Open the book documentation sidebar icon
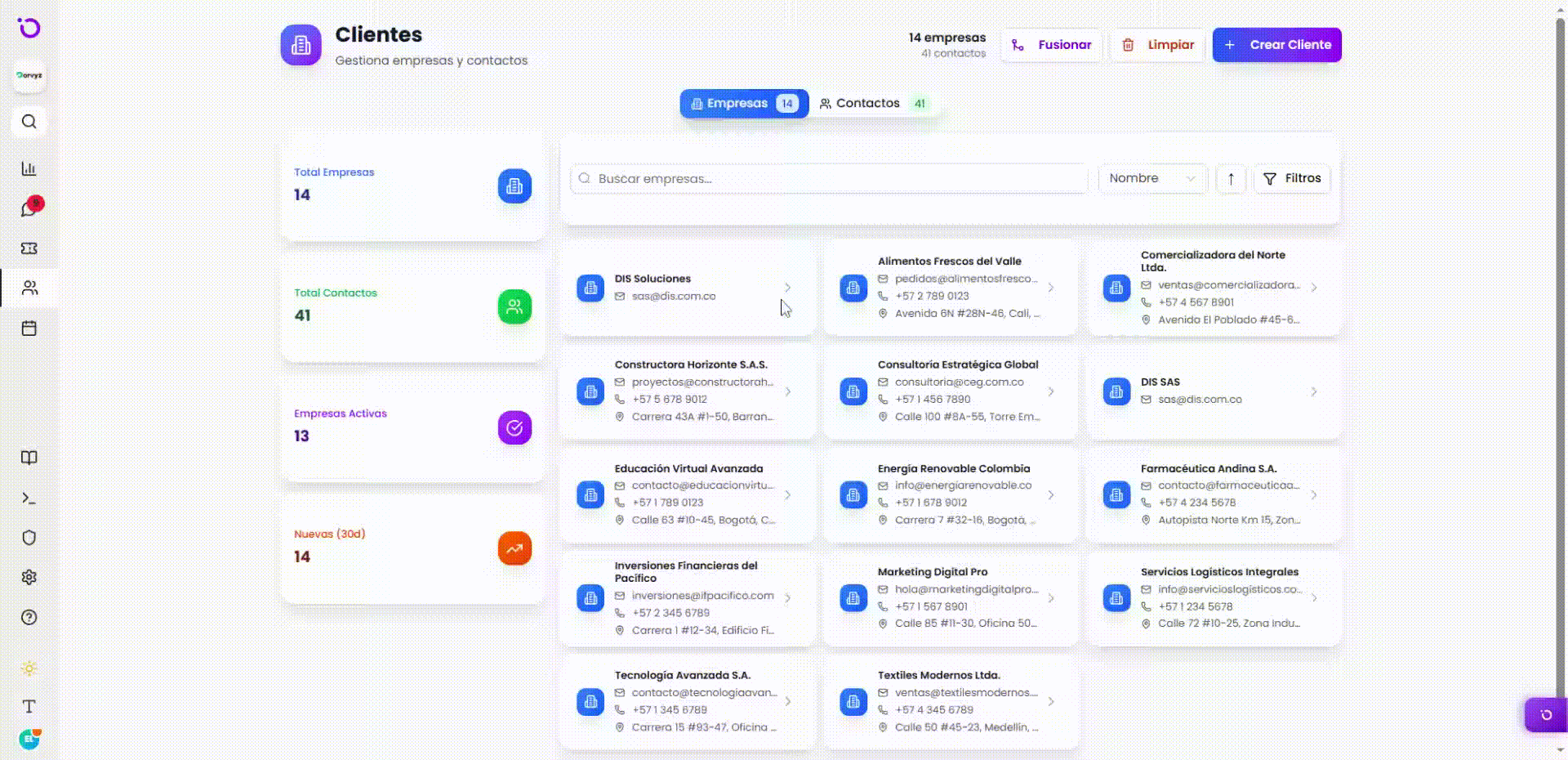The height and width of the screenshot is (760, 1568). (29, 458)
